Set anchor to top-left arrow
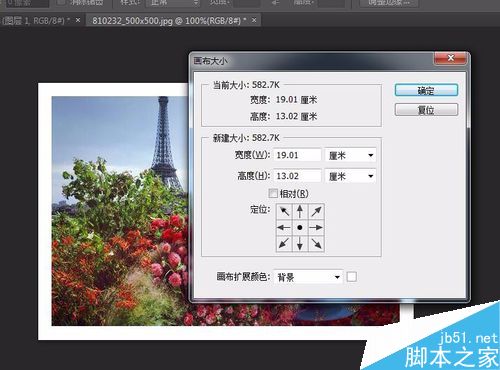Image resolution: width=500 pixels, height=370 pixels. tap(284, 211)
